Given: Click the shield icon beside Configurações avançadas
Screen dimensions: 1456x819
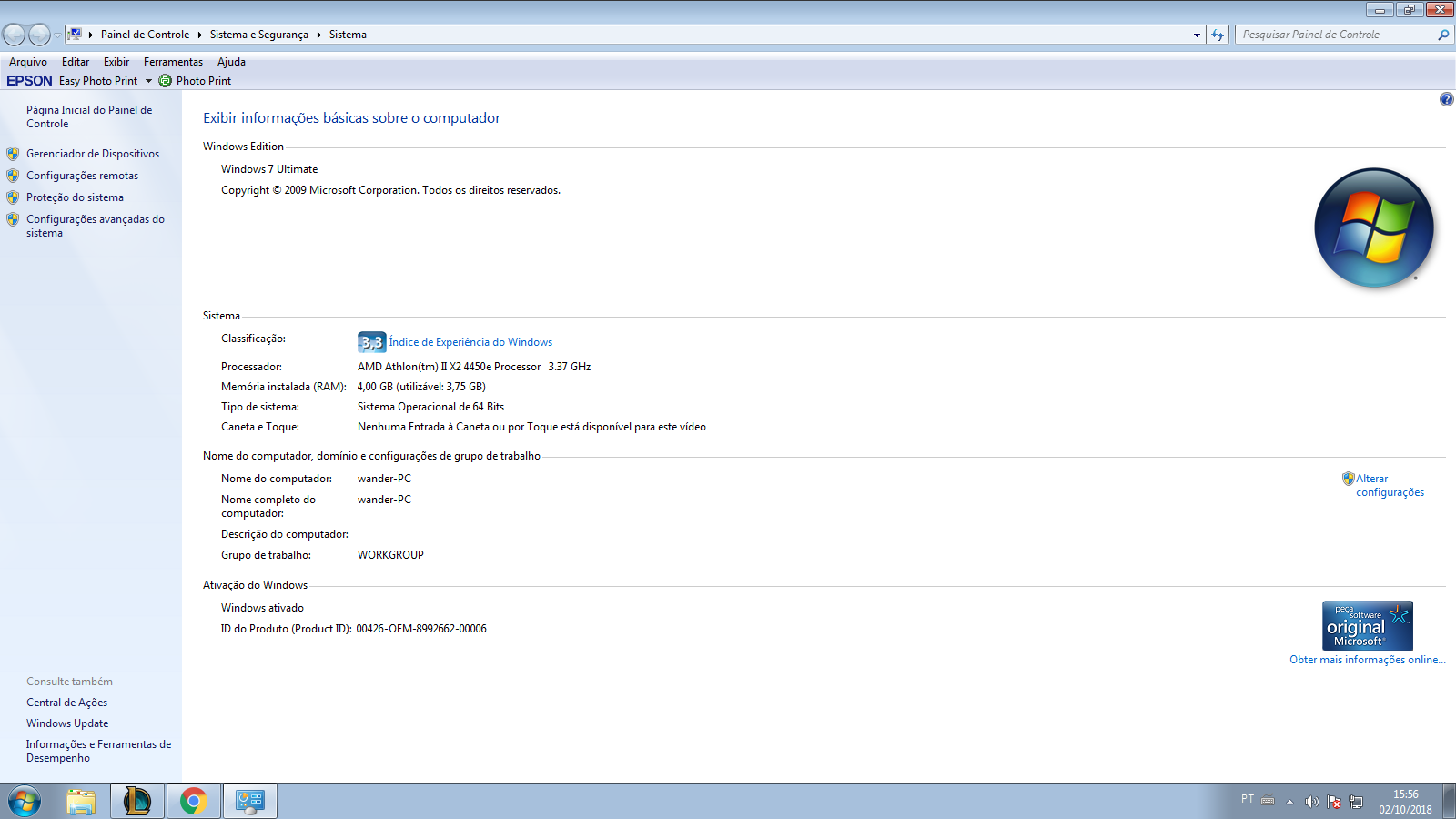Looking at the screenshot, I should point(13,219).
